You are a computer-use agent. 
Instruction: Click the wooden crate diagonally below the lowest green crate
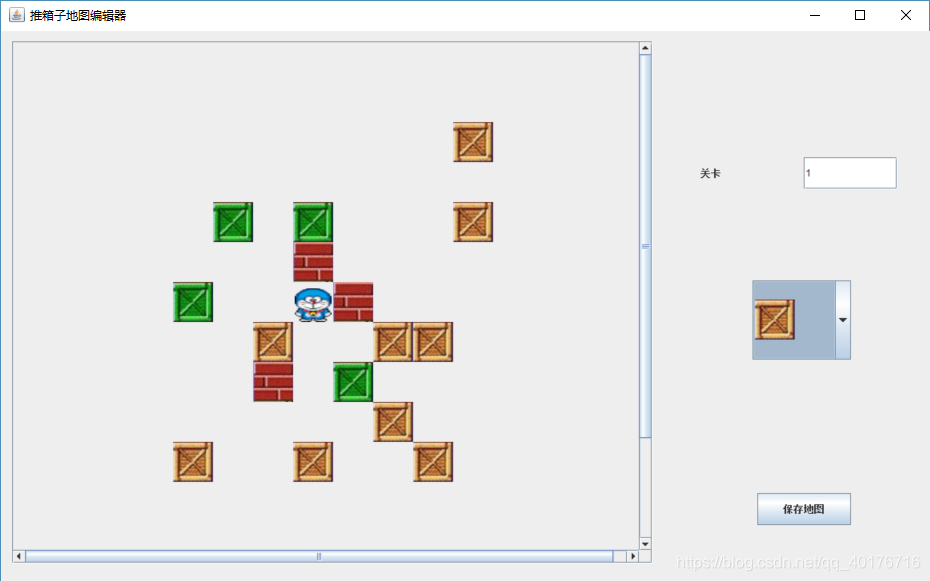393,422
